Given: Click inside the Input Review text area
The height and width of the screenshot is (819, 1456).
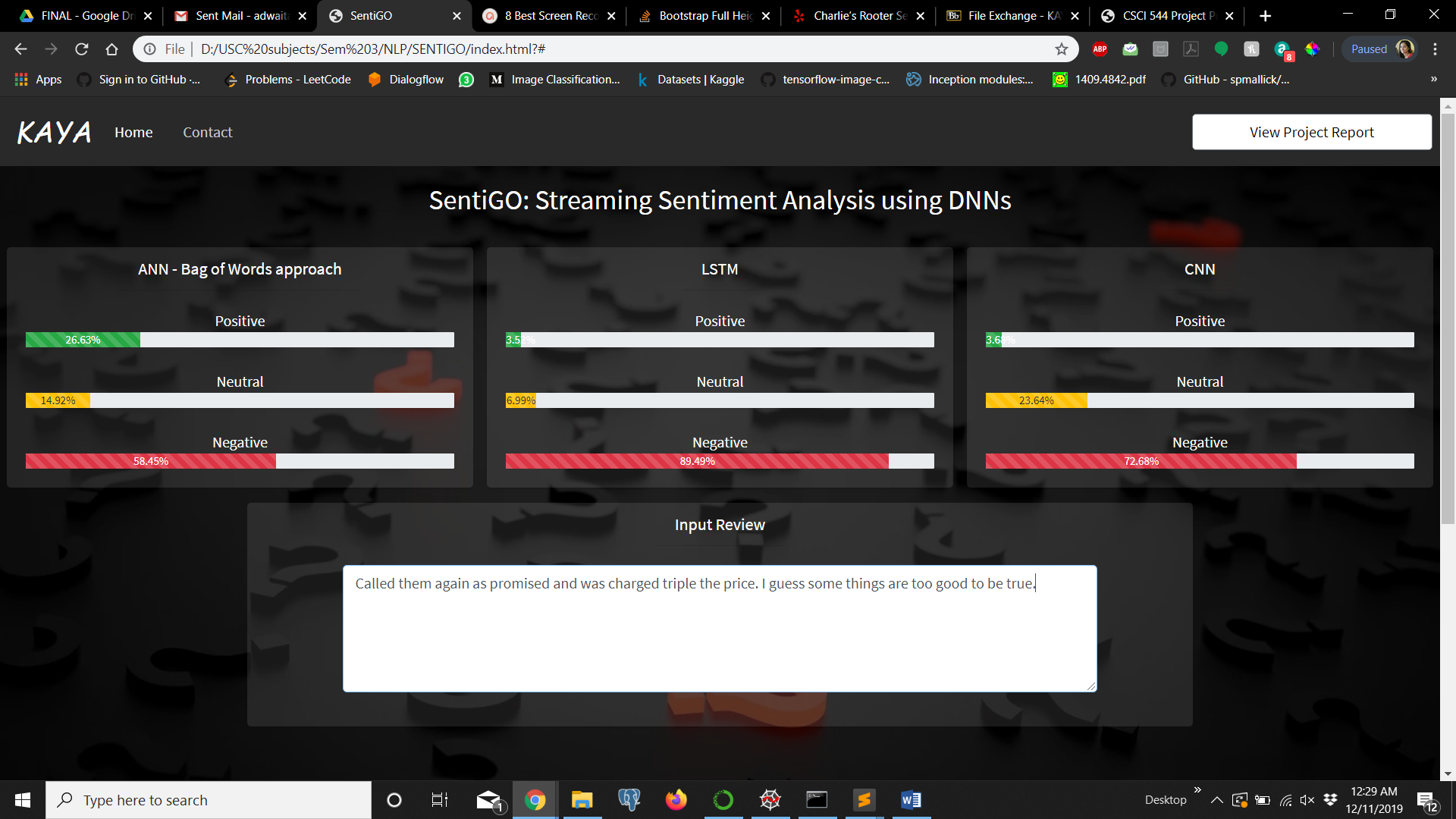Looking at the screenshot, I should (719, 629).
